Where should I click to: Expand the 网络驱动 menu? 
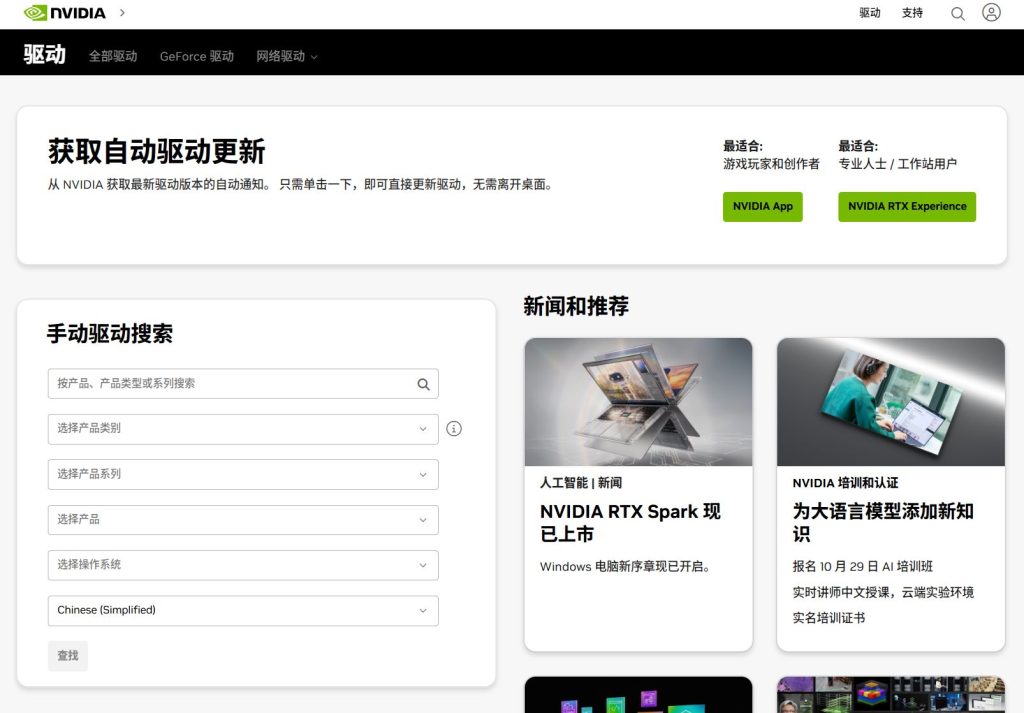coord(287,56)
